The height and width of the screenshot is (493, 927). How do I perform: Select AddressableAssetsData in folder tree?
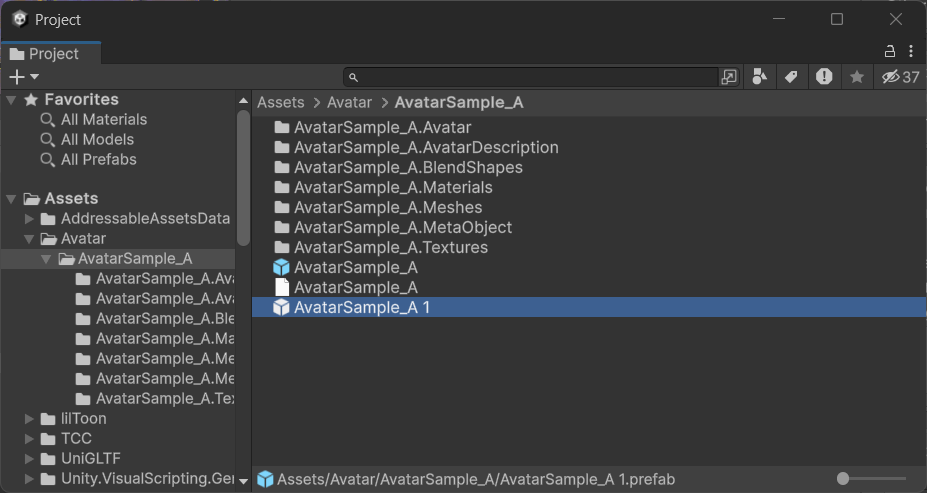click(x=145, y=219)
